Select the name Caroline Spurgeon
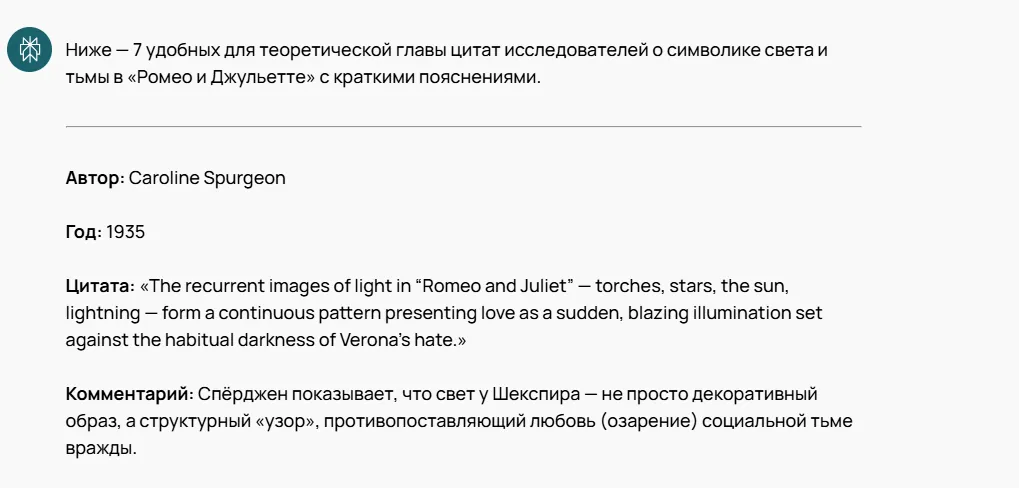 (207, 179)
